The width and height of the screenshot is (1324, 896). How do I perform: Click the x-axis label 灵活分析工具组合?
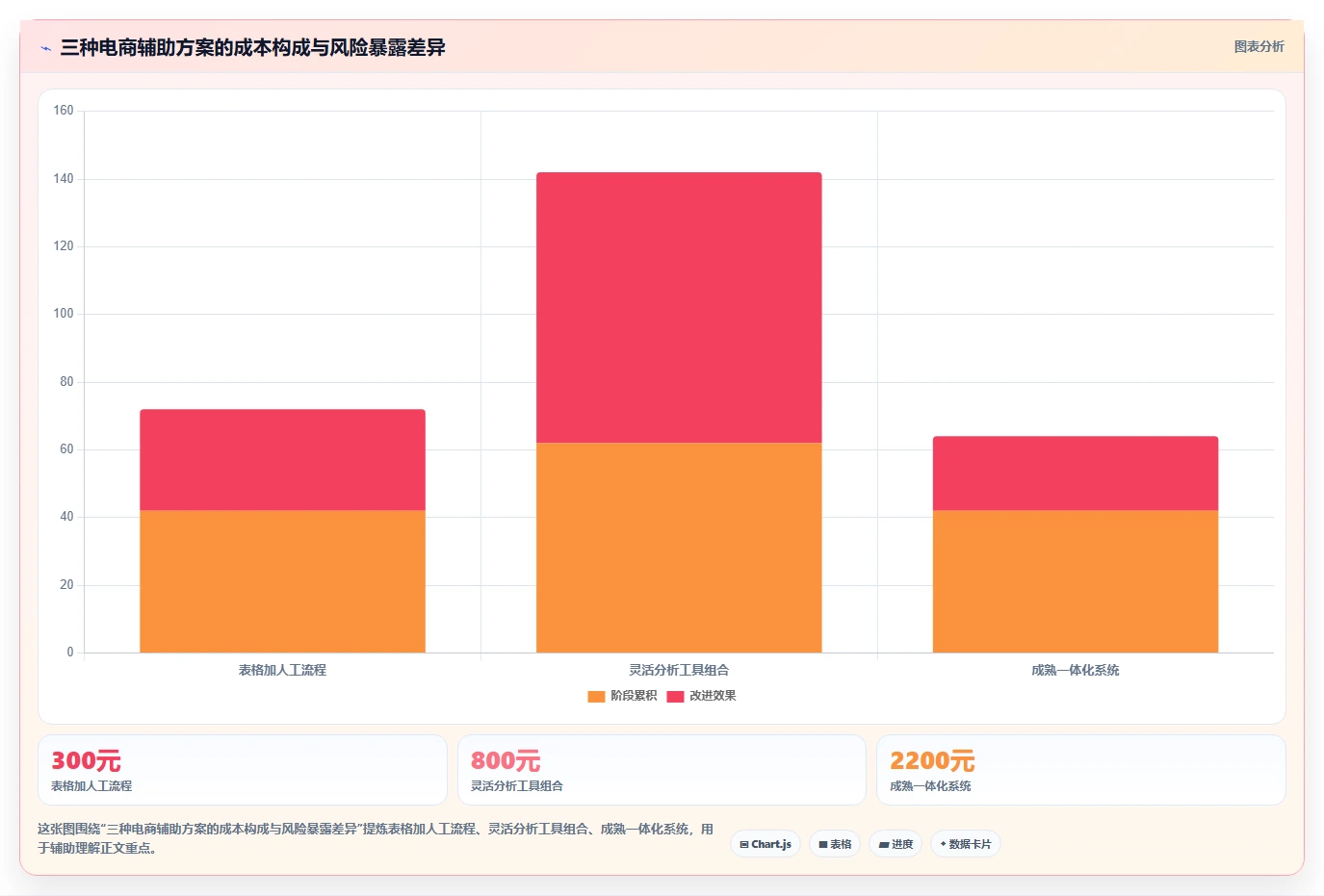point(679,670)
